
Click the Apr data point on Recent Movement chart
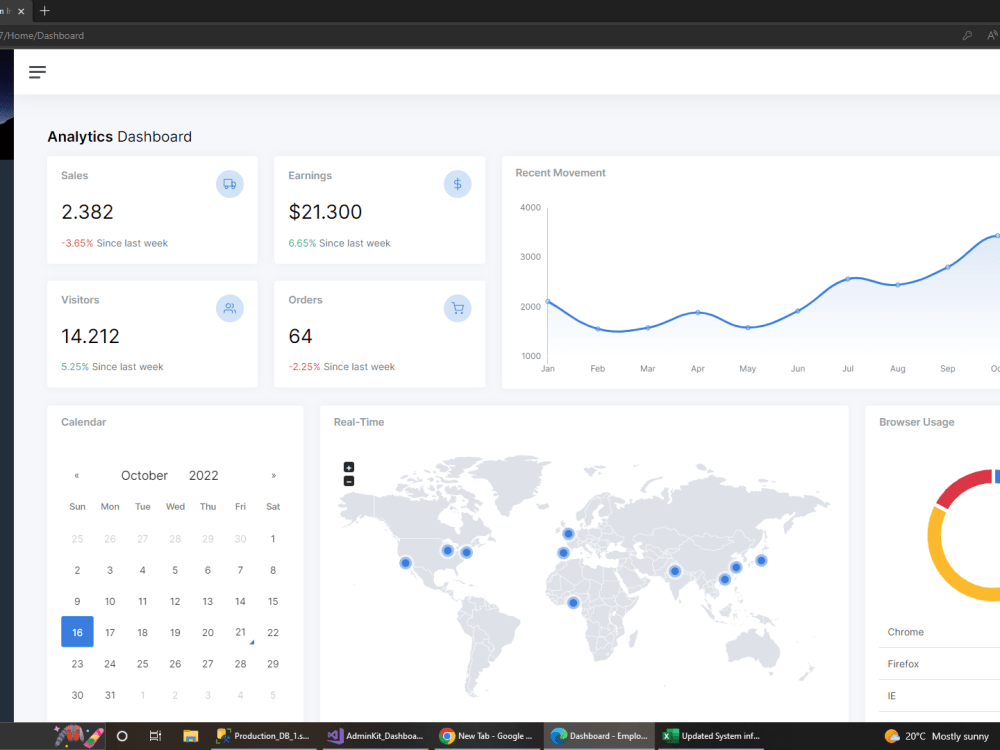coord(698,312)
